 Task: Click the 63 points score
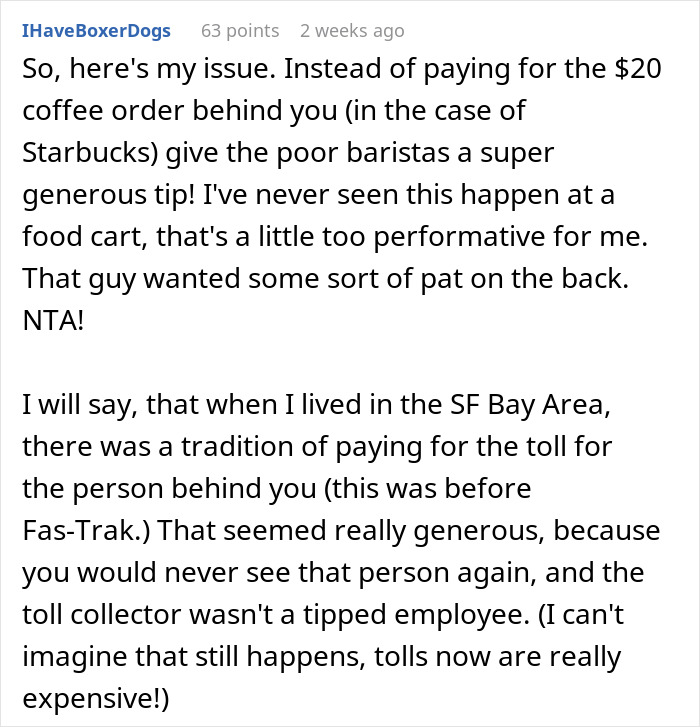(238, 31)
